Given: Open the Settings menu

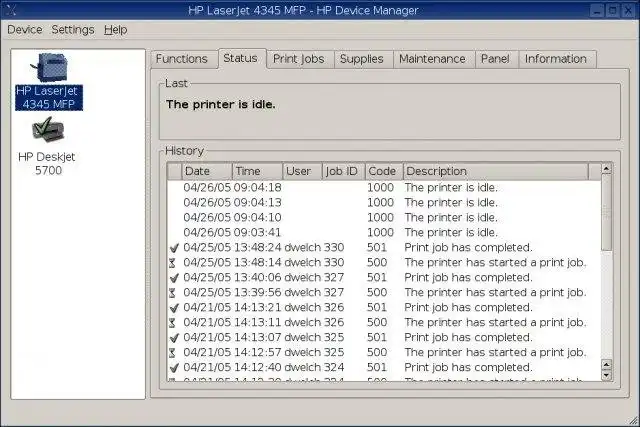Looking at the screenshot, I should point(73,30).
